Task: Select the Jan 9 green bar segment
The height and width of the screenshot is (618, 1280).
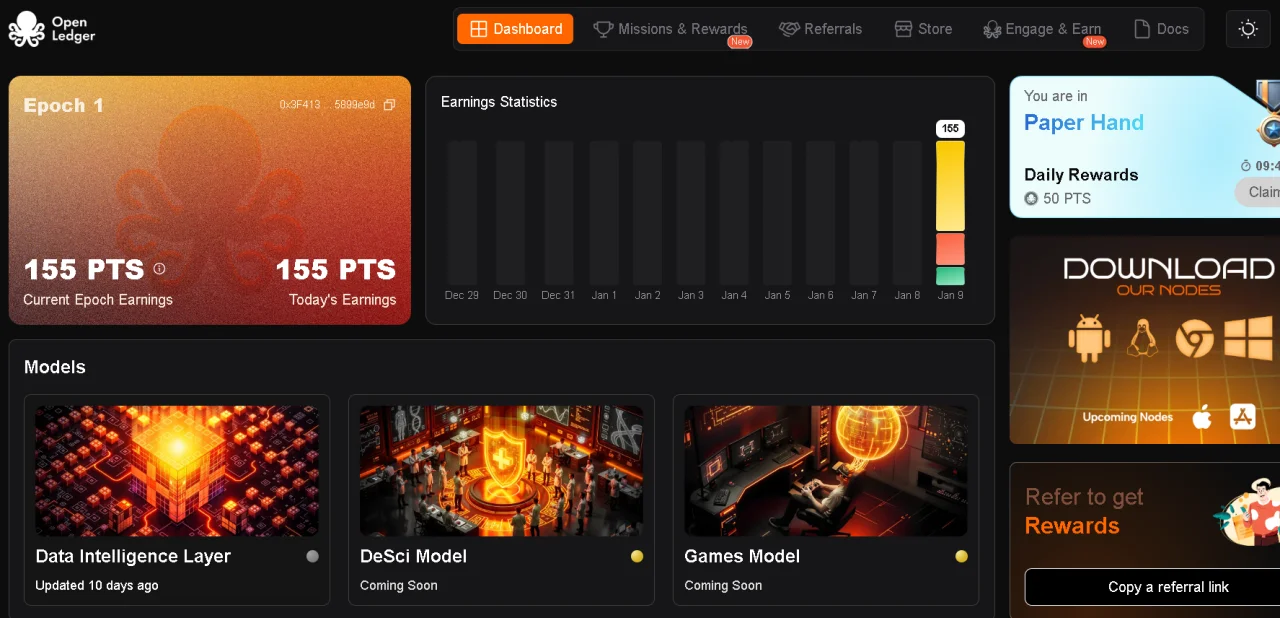Action: (x=950, y=276)
